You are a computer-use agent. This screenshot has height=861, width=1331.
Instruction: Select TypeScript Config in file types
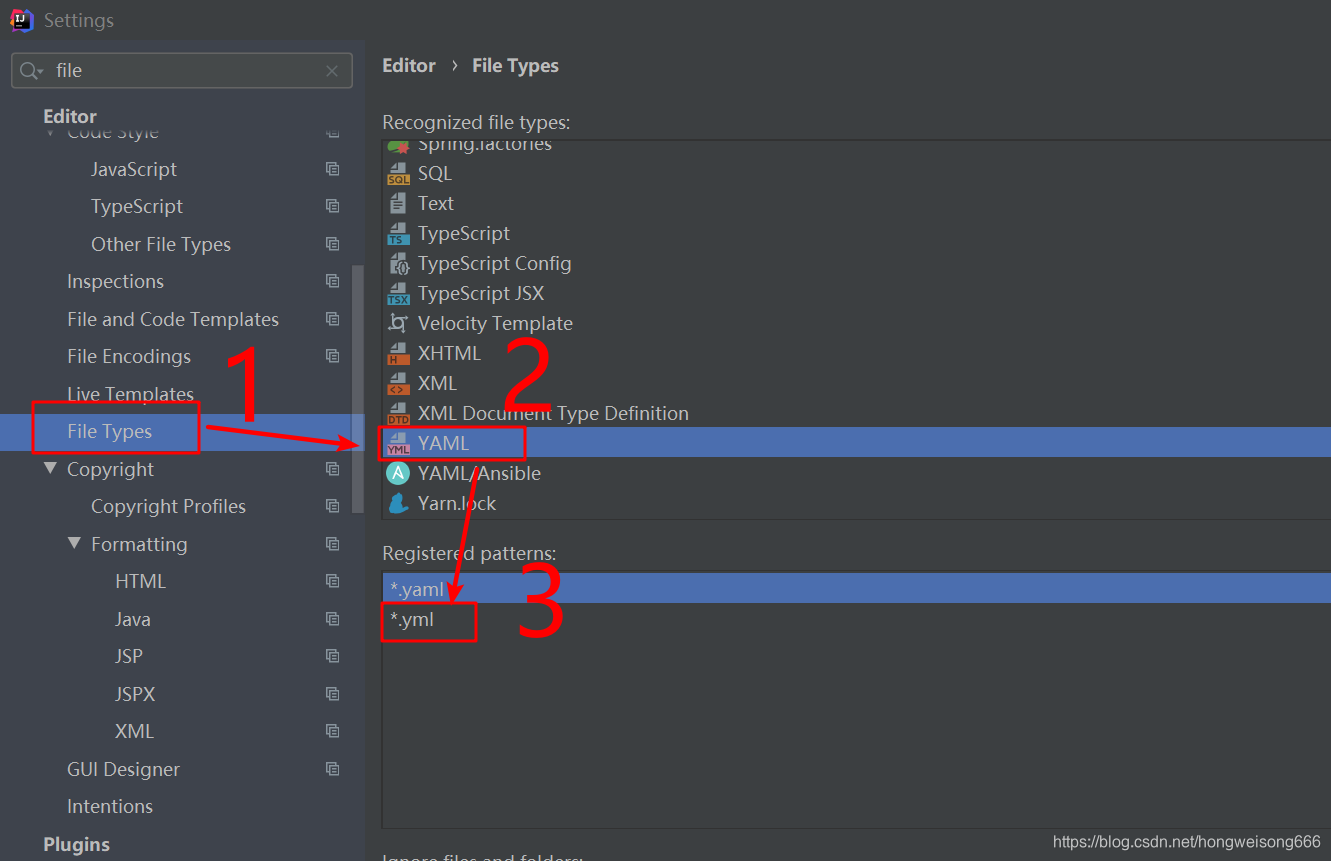tap(495, 264)
